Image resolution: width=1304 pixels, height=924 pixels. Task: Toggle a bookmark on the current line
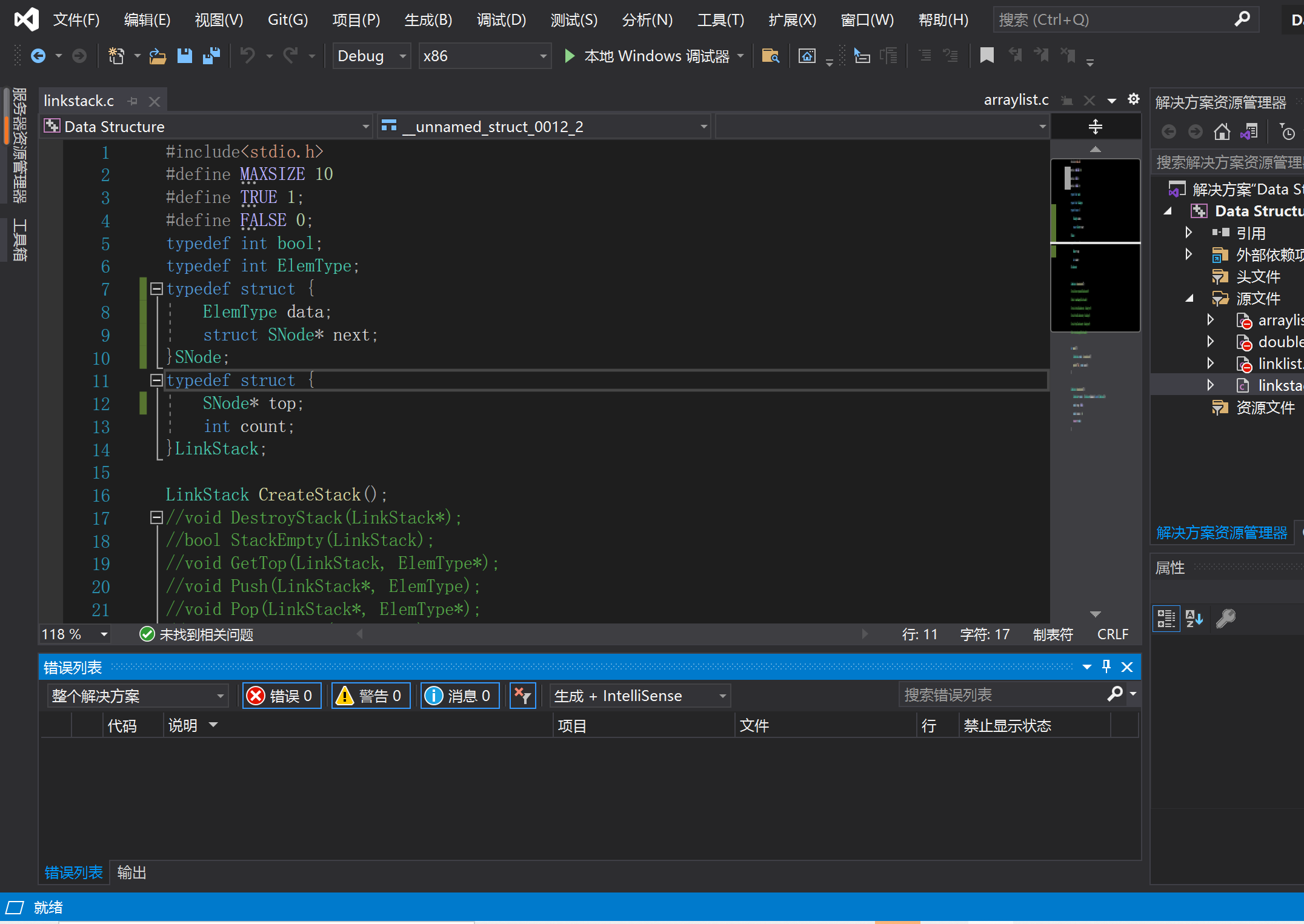point(987,55)
